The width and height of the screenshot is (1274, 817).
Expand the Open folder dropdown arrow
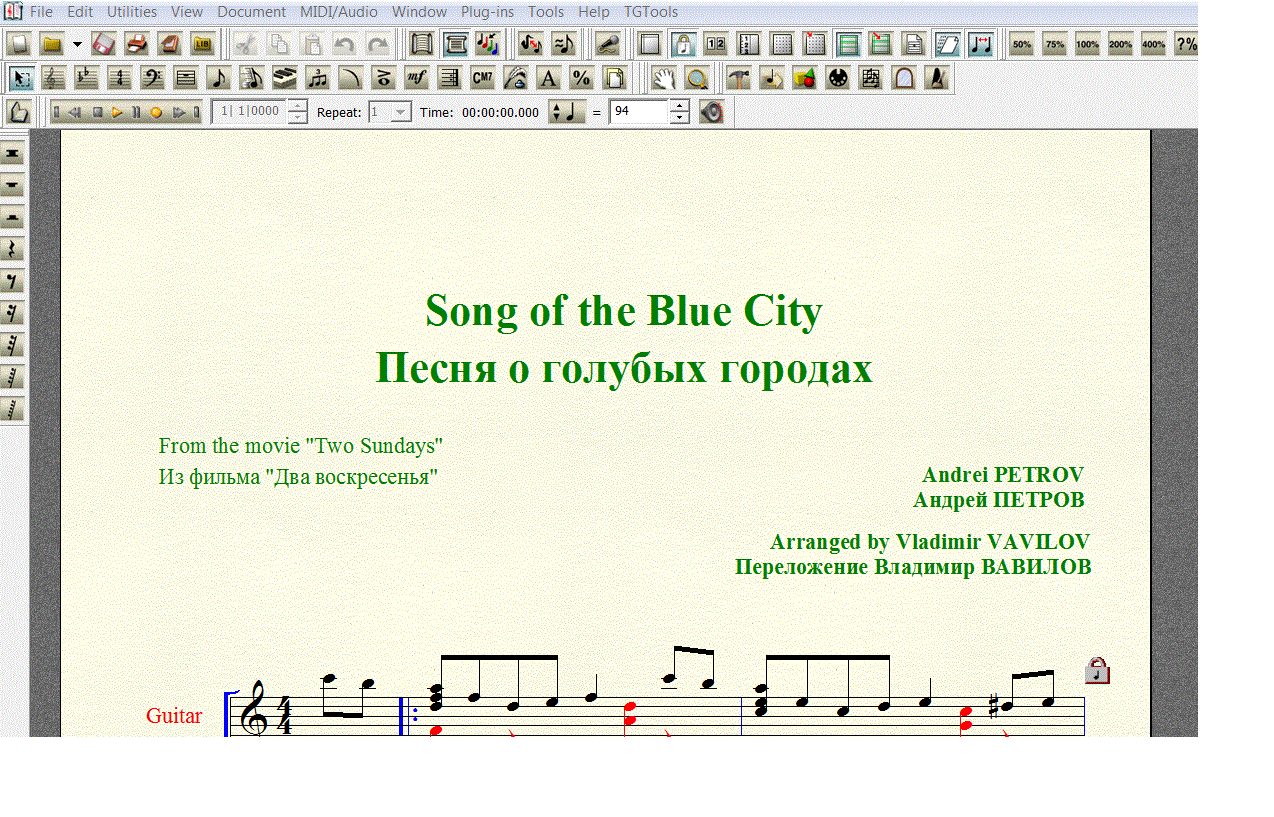[x=77, y=44]
